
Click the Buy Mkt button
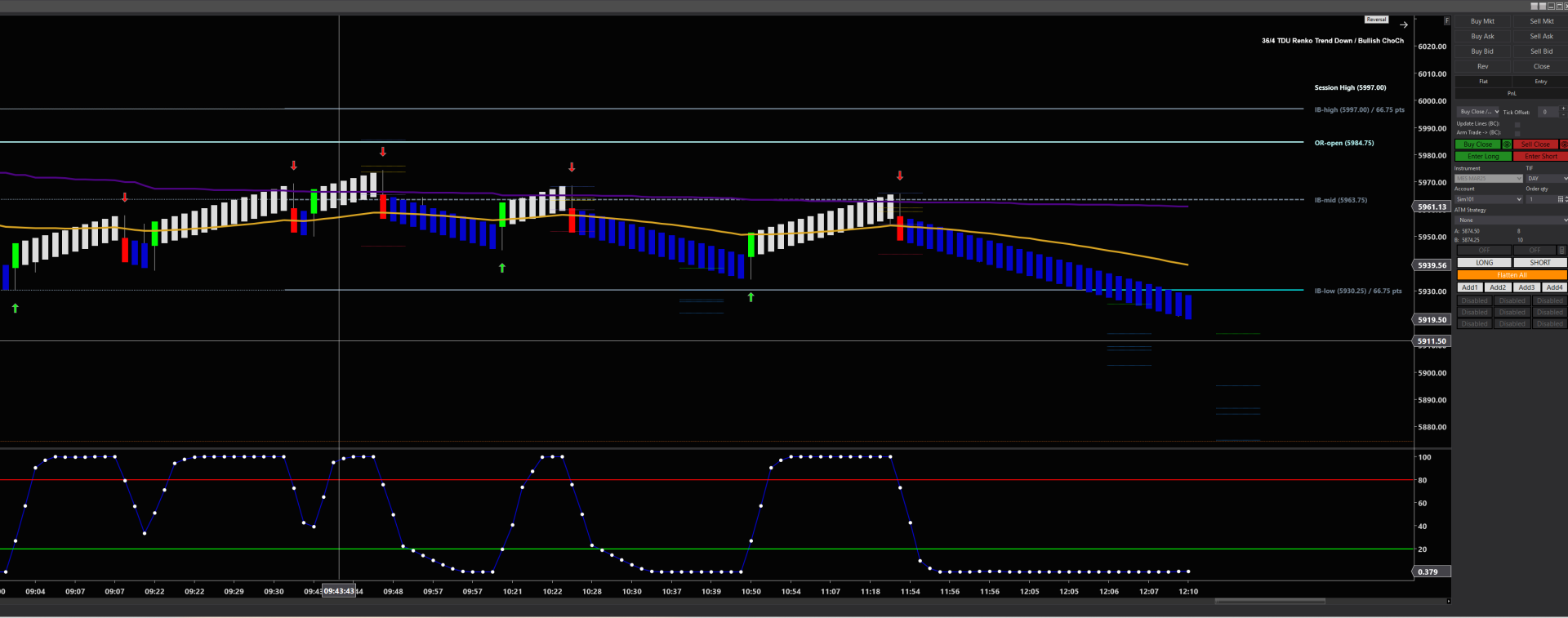(1482, 21)
